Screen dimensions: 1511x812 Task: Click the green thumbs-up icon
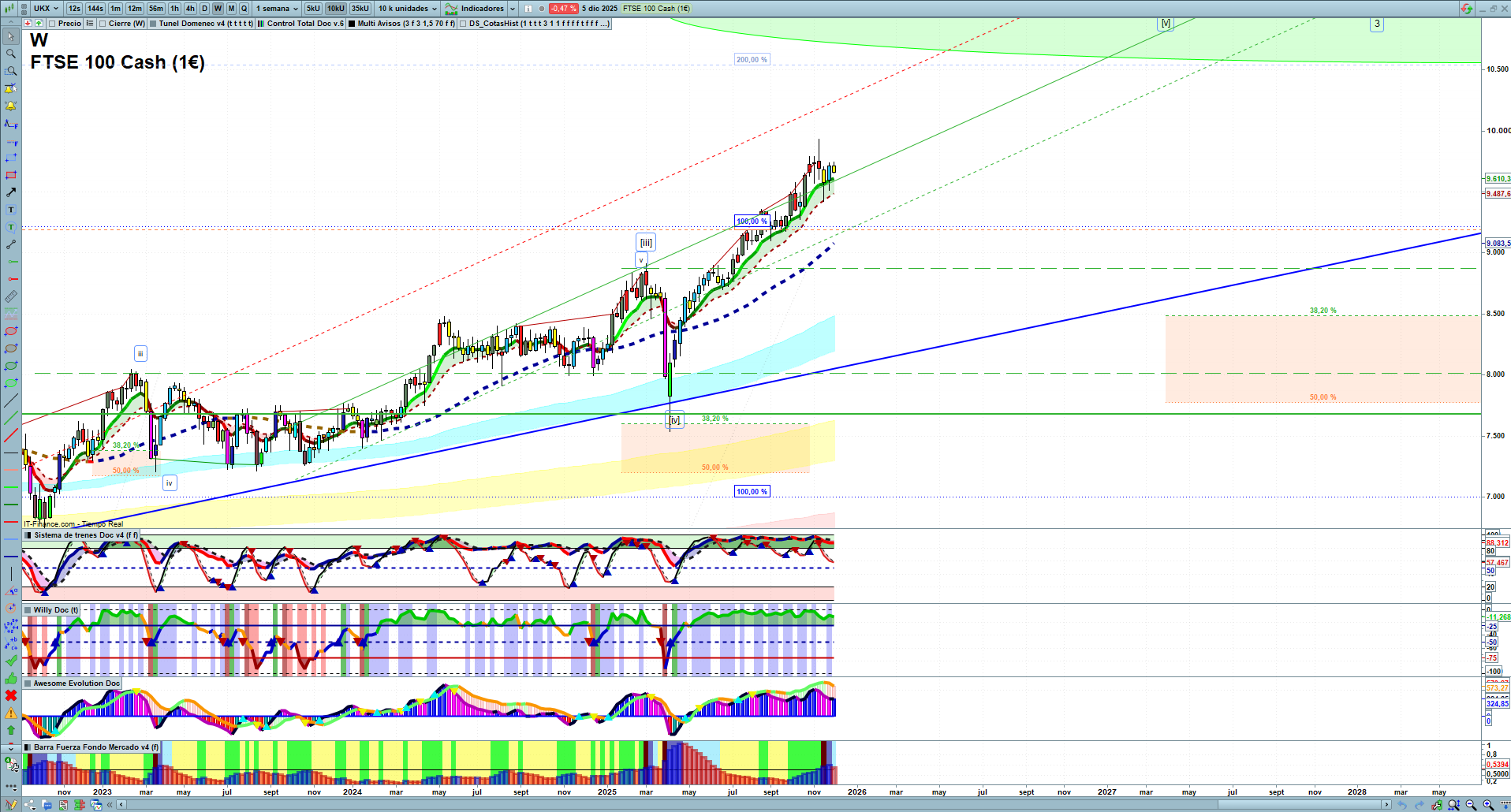10,678
